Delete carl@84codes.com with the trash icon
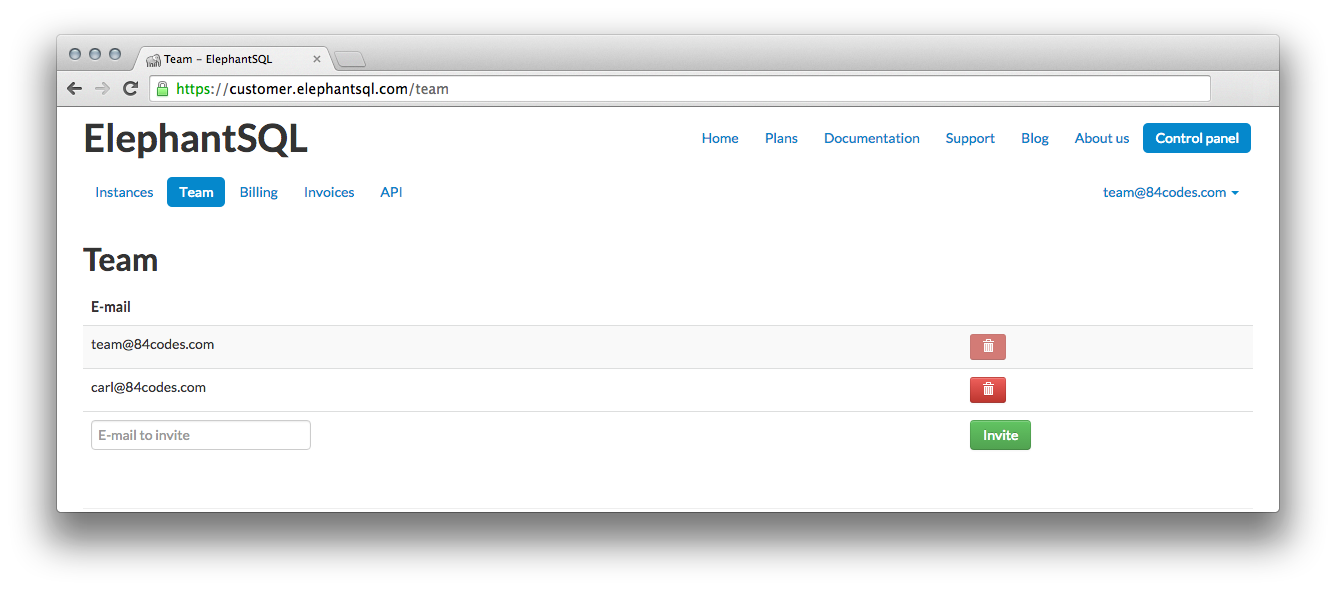This screenshot has width=1336, height=591. point(987,390)
